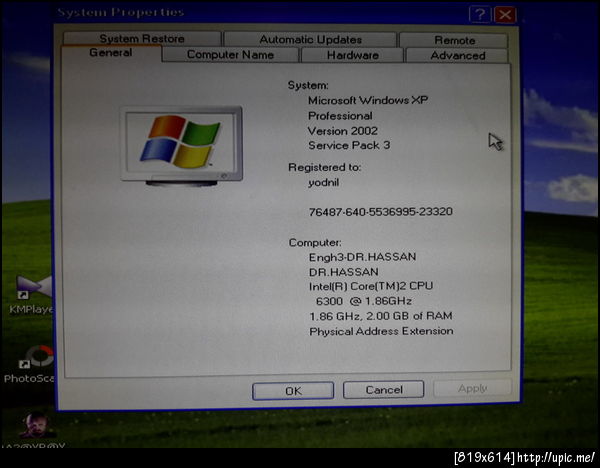The image size is (600, 468).
Task: Switch to the Hardware tab
Action: [352, 55]
